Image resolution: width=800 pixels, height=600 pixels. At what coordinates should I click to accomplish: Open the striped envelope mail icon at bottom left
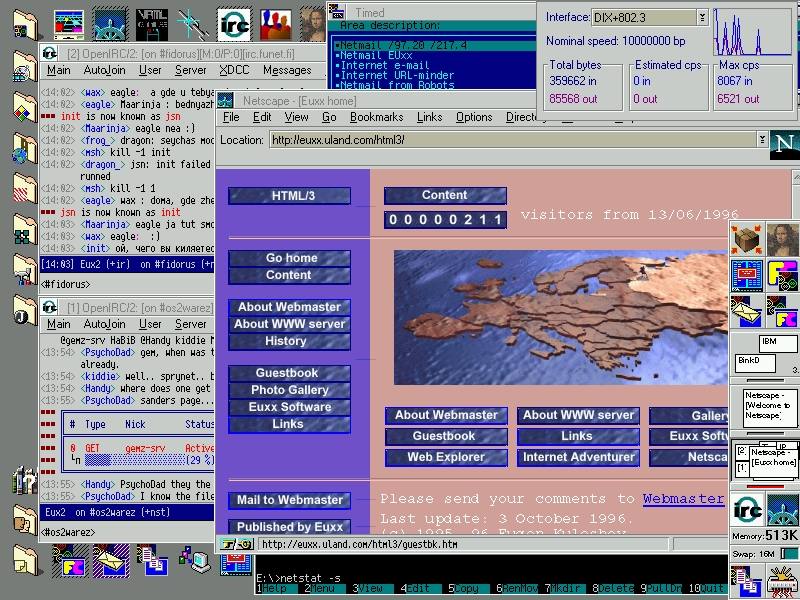click(110, 561)
